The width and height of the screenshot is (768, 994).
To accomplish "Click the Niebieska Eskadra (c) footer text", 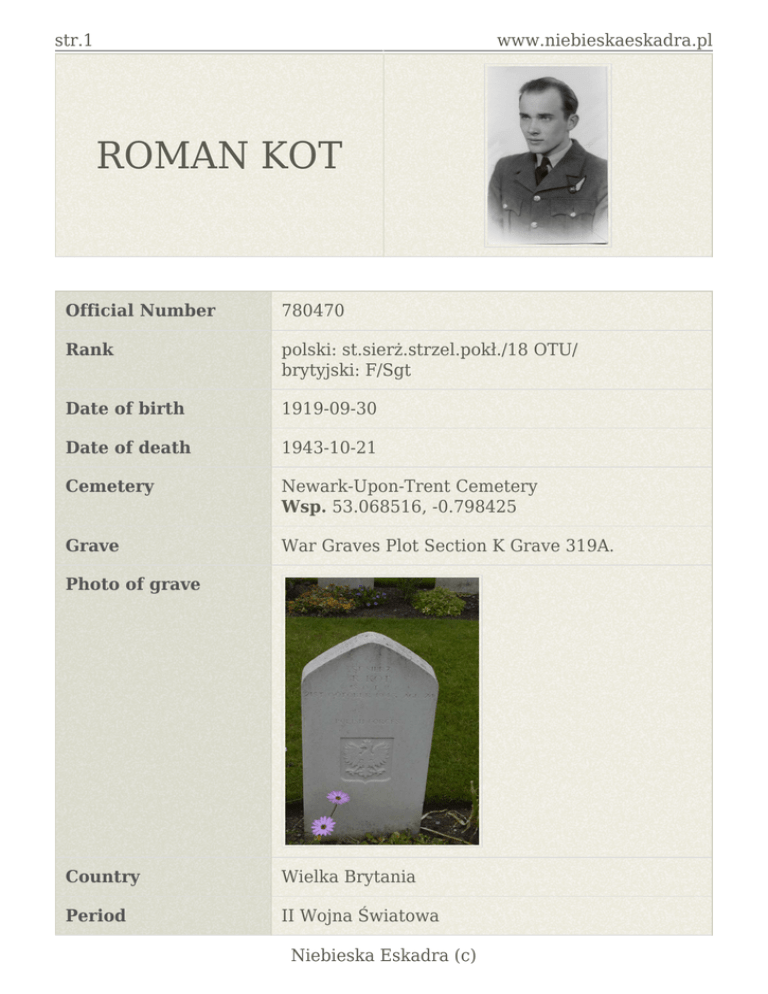I will 383,956.
